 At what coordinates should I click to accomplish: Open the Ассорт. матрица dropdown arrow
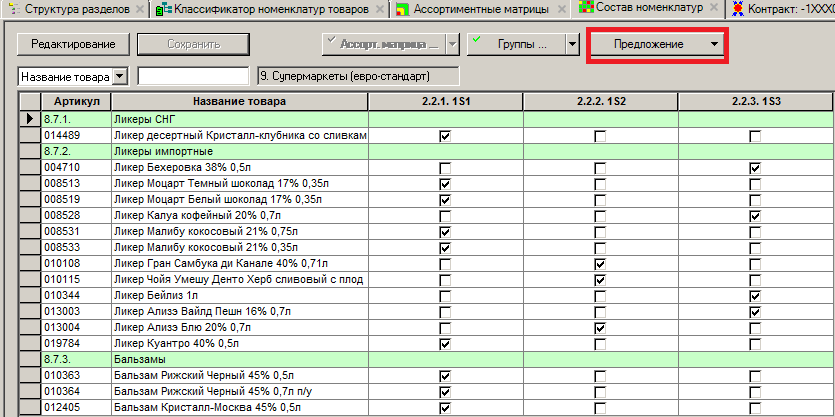452,45
